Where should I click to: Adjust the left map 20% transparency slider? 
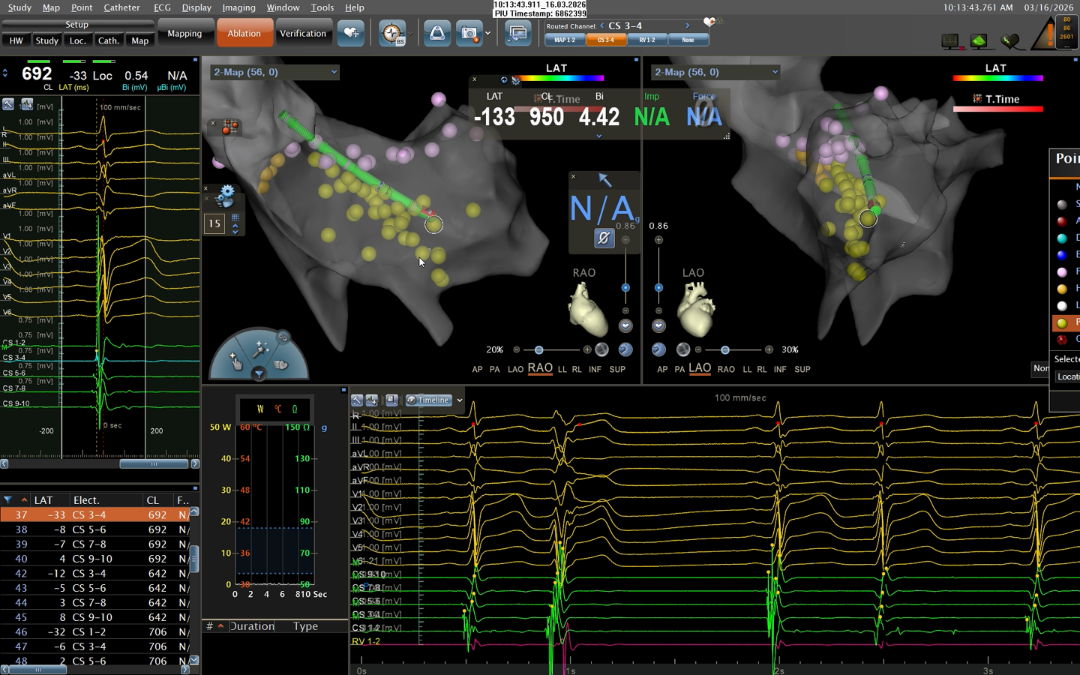[x=538, y=350]
